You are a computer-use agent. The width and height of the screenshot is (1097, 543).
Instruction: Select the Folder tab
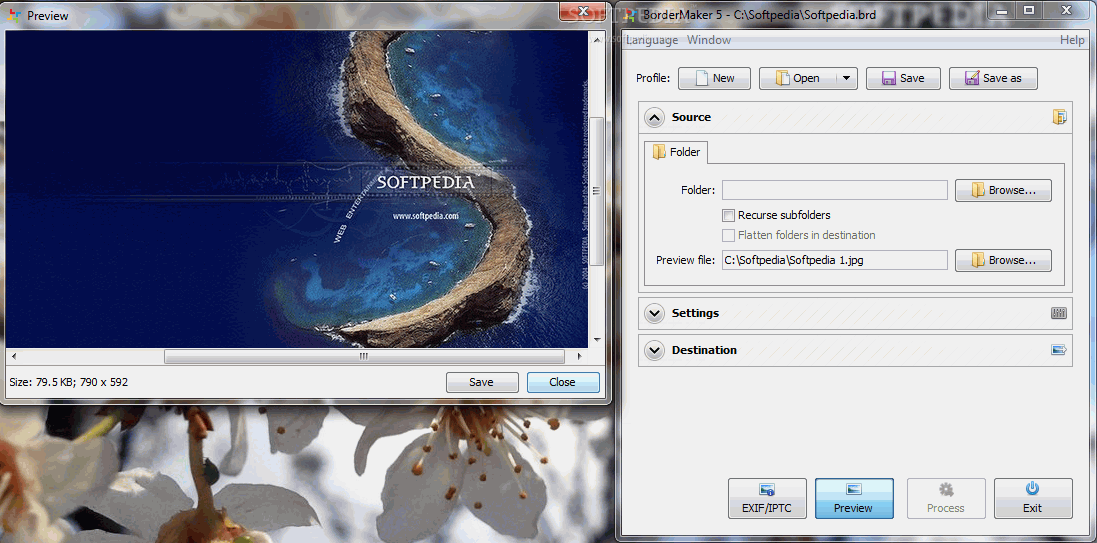point(676,152)
